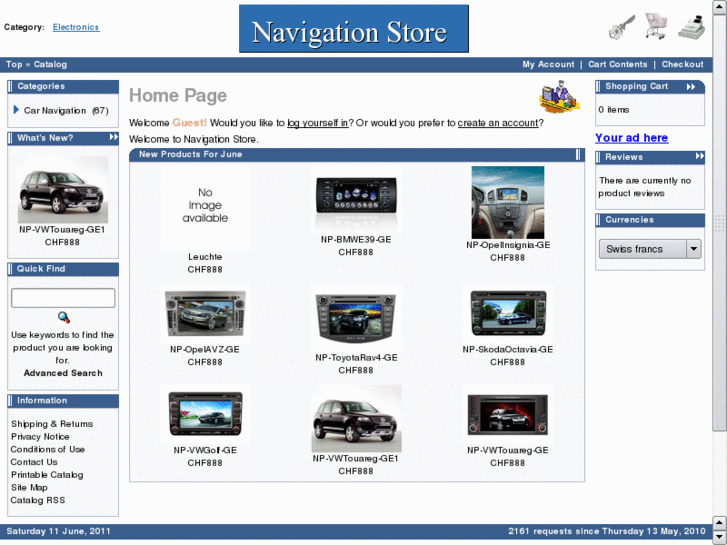Open Car Navigation category

[x=55, y=110]
